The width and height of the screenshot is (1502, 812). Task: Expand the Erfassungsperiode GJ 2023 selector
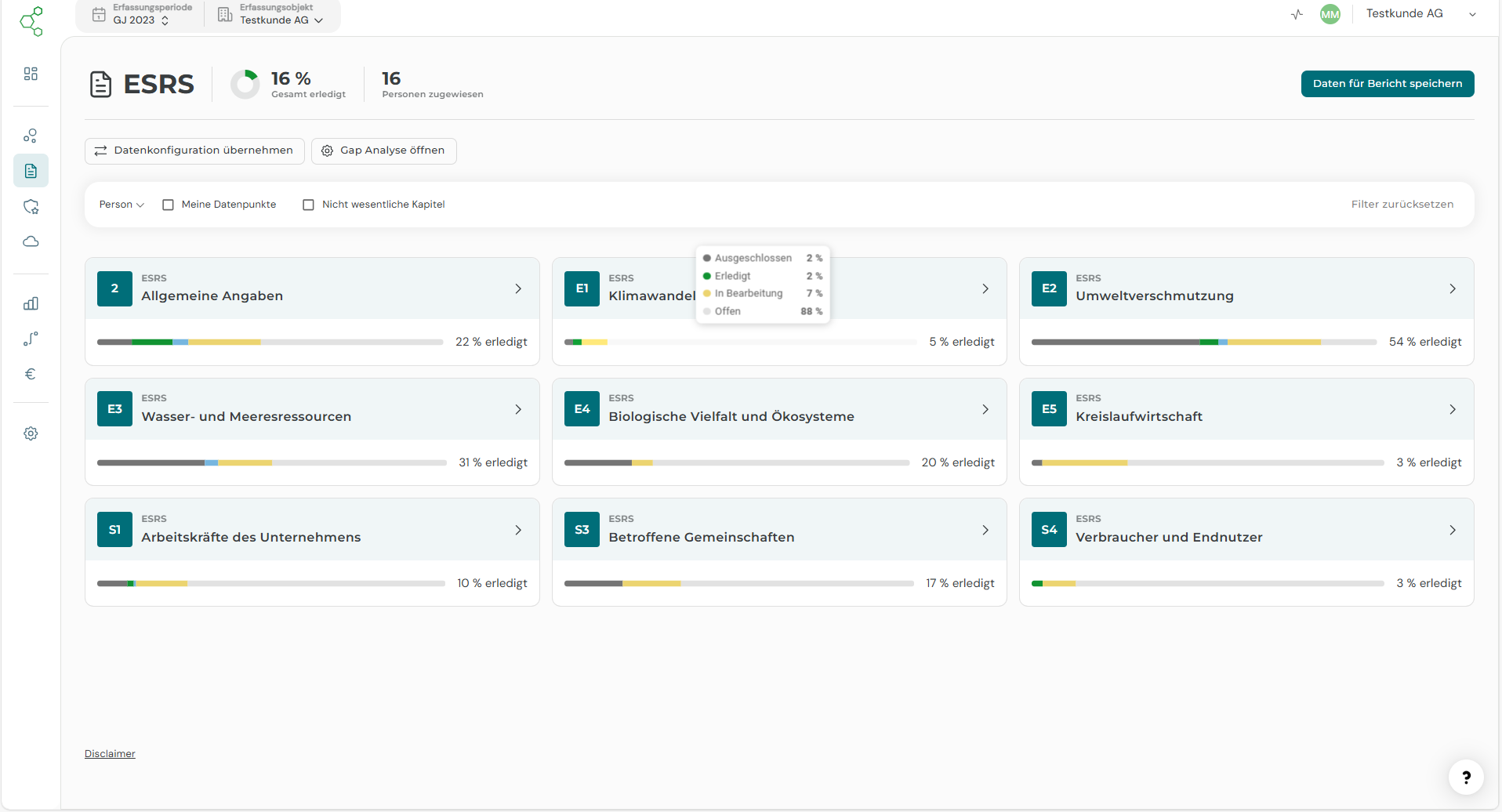[x=141, y=15]
